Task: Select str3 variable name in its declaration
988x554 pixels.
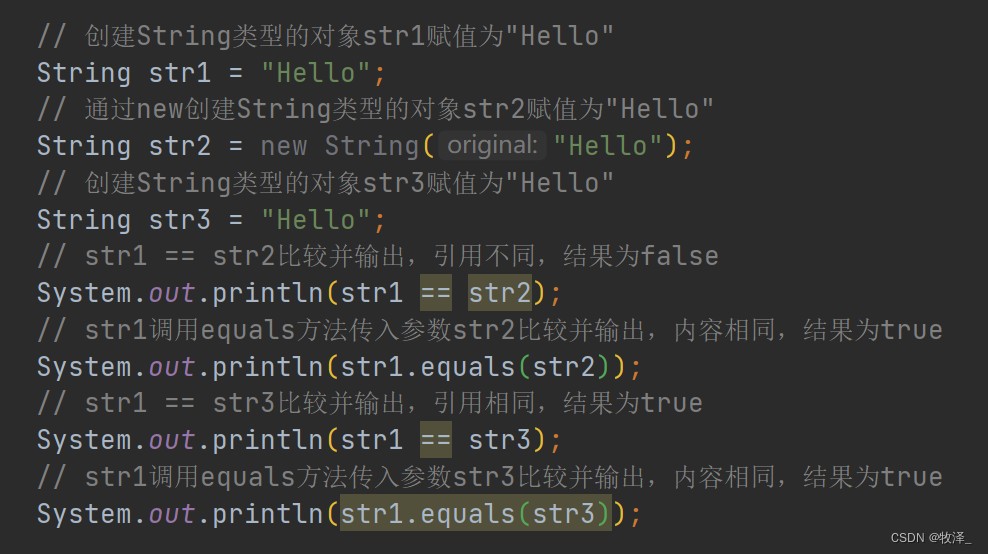Action: (180, 220)
